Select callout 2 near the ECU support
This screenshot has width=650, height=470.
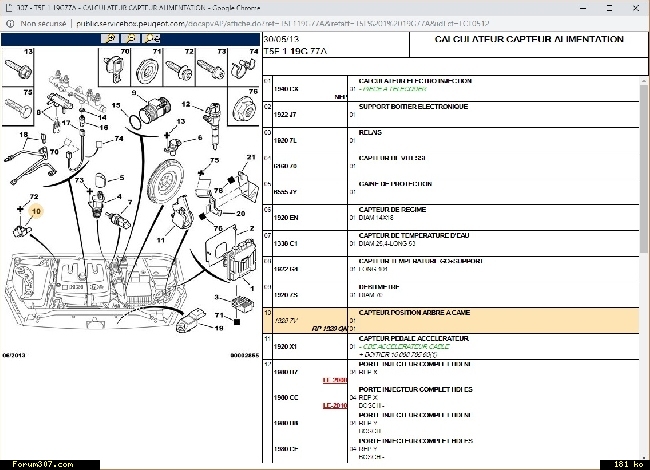(252, 228)
